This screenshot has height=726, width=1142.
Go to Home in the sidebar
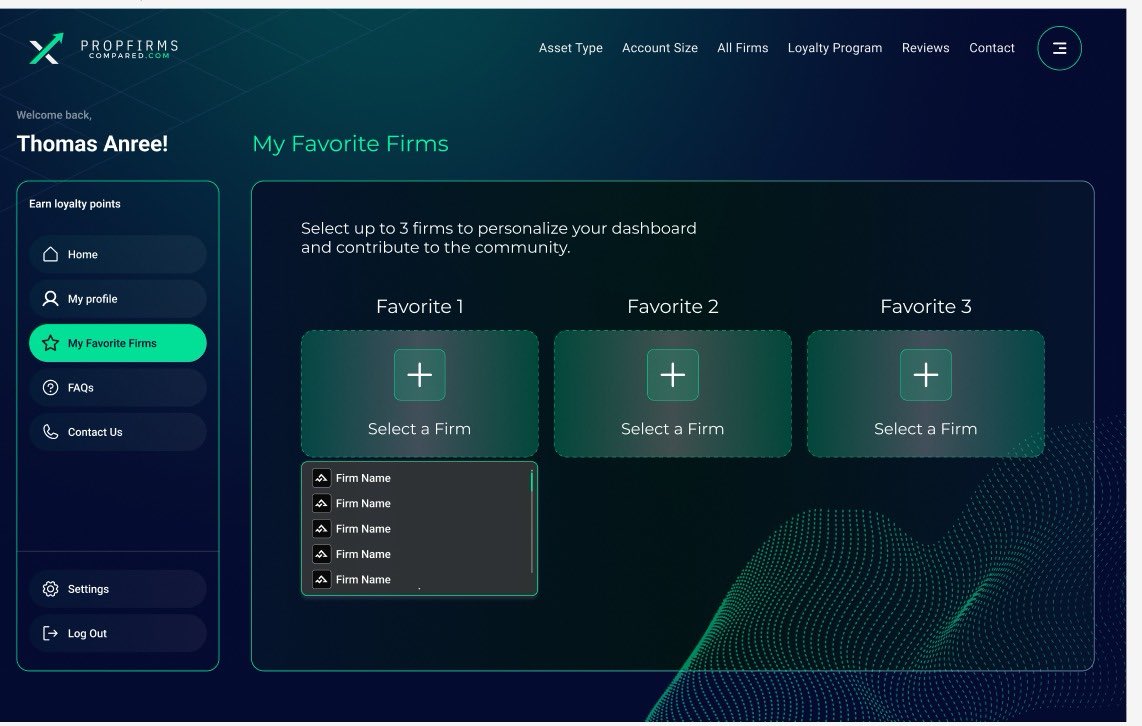[x=118, y=254]
